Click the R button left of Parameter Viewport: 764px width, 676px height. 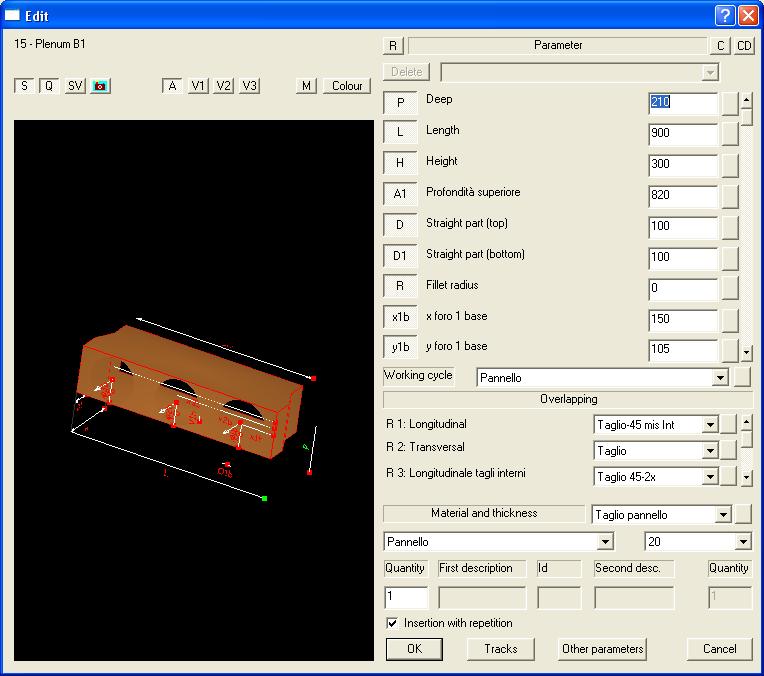393,46
